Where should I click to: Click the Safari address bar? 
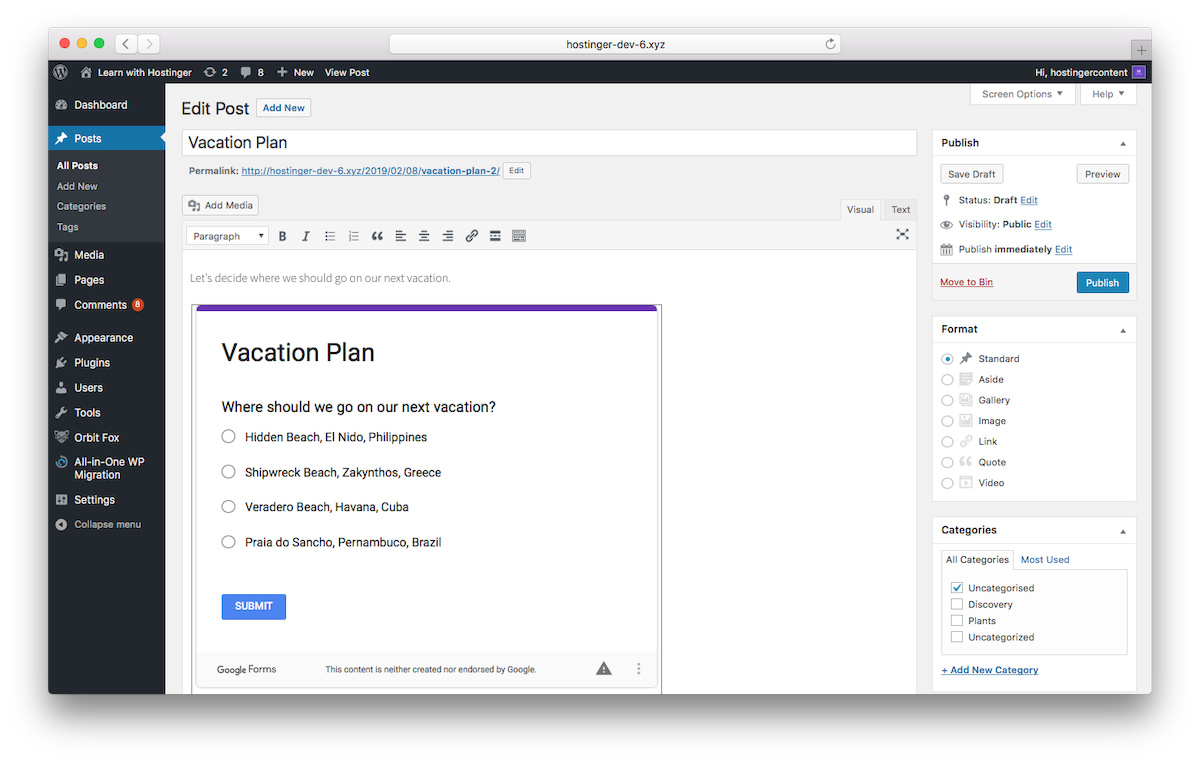(615, 44)
